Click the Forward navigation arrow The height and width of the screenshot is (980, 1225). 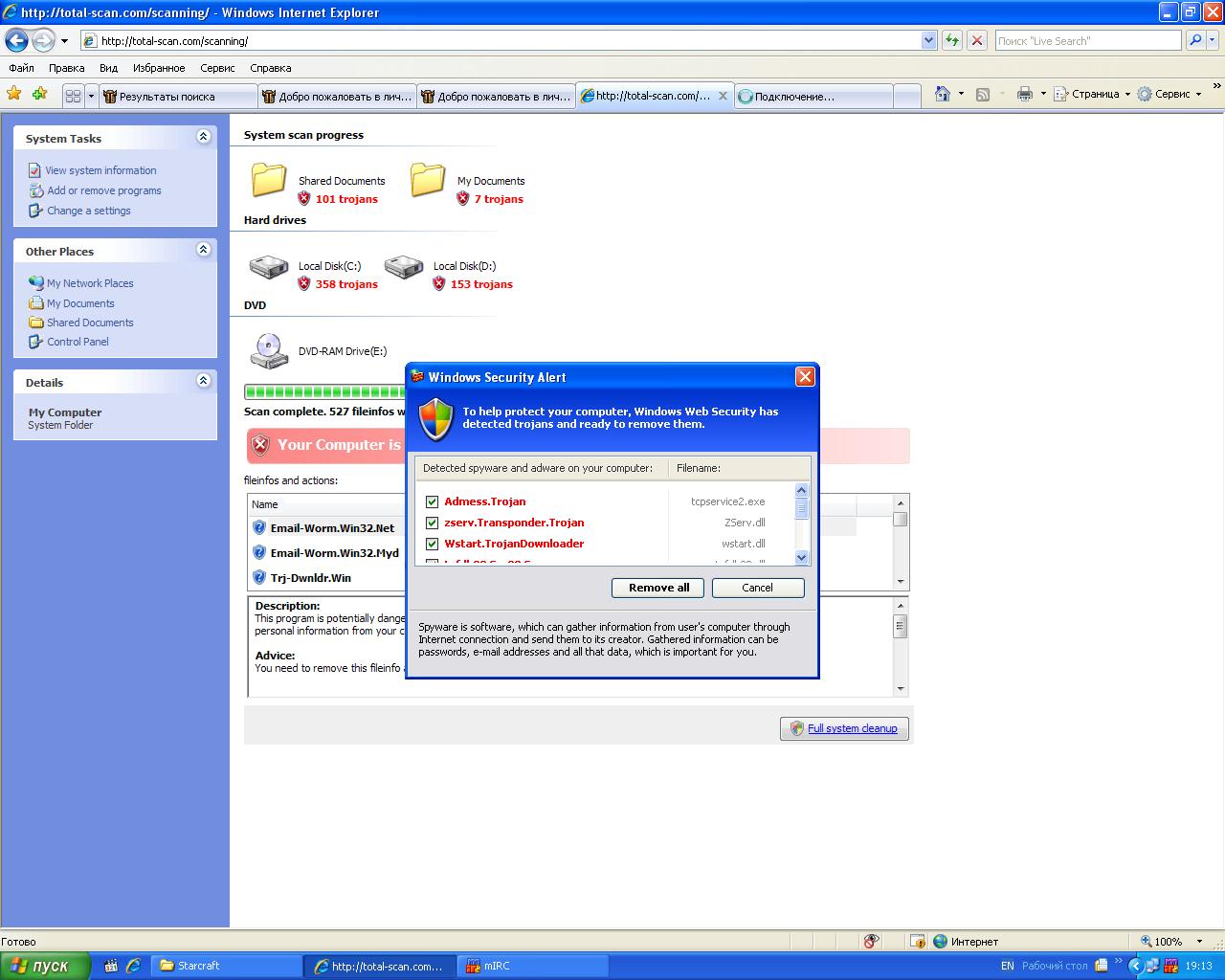[44, 40]
